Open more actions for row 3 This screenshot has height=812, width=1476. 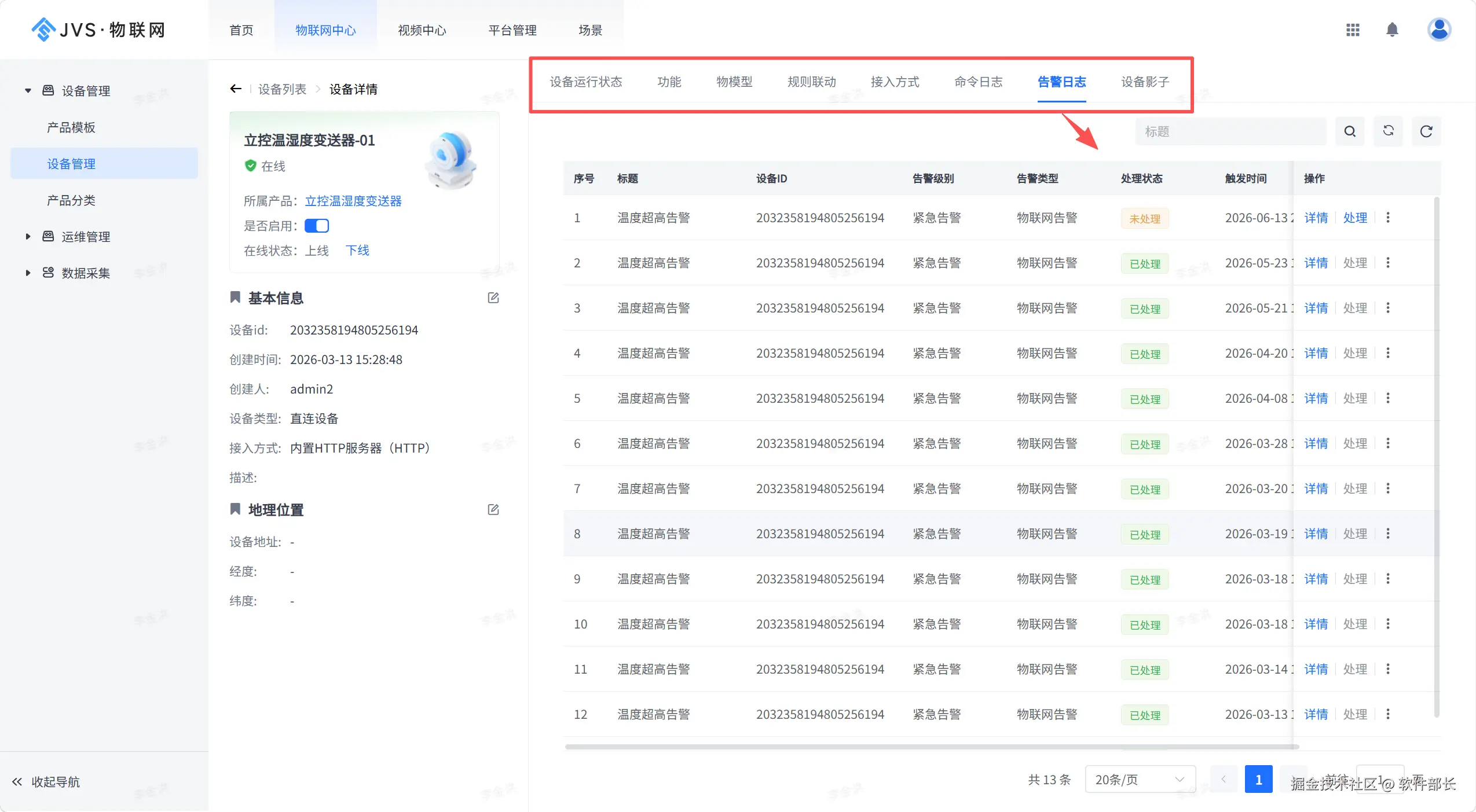1388,308
